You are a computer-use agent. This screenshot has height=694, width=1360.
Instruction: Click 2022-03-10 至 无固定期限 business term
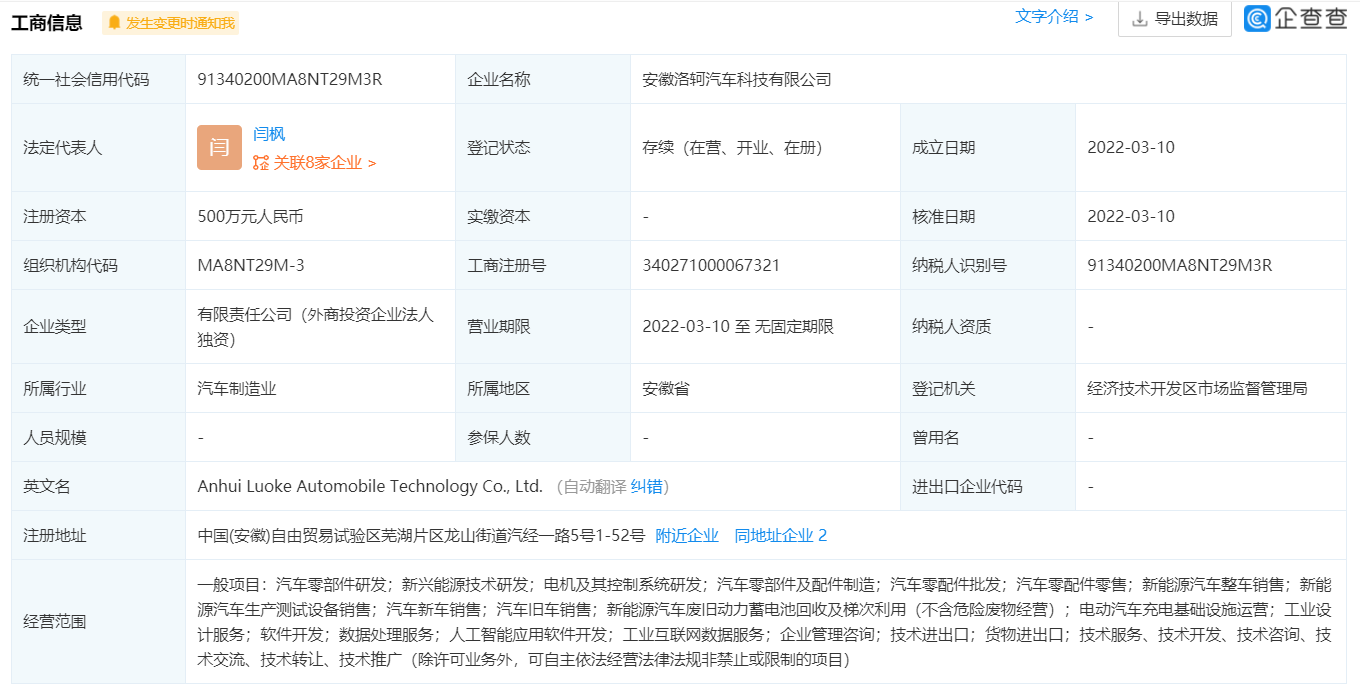click(738, 327)
